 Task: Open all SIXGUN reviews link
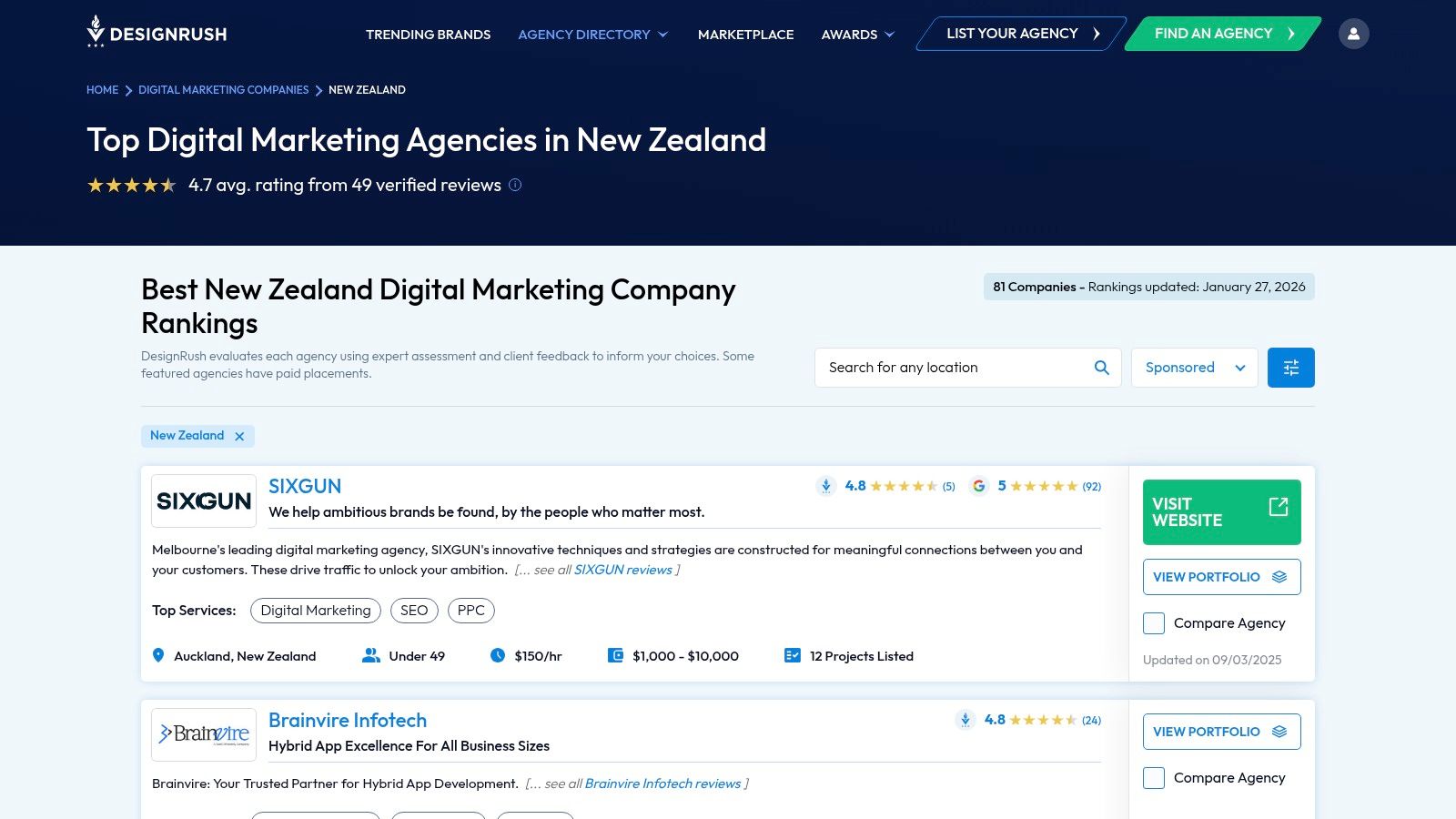click(x=623, y=569)
